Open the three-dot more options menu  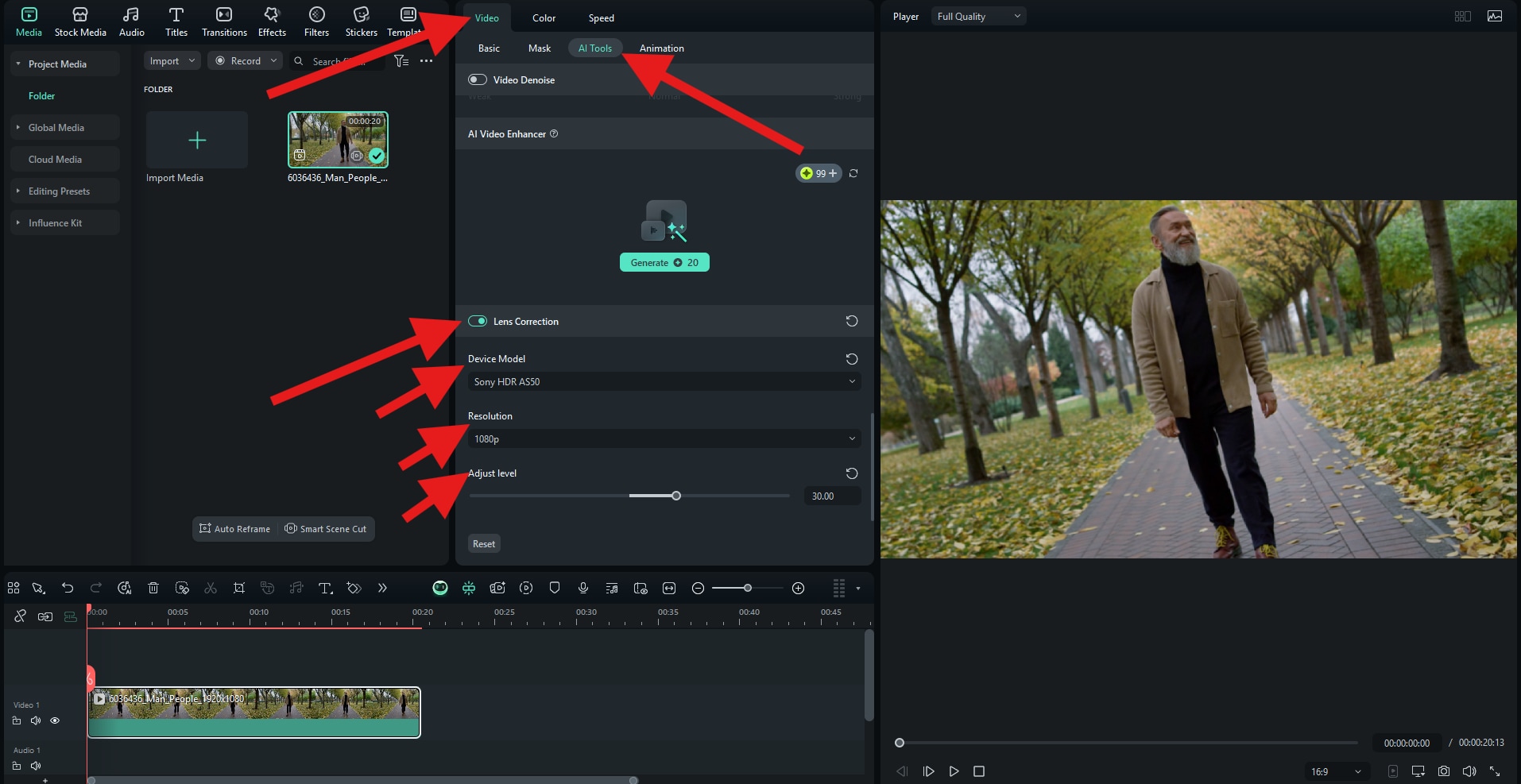427,61
